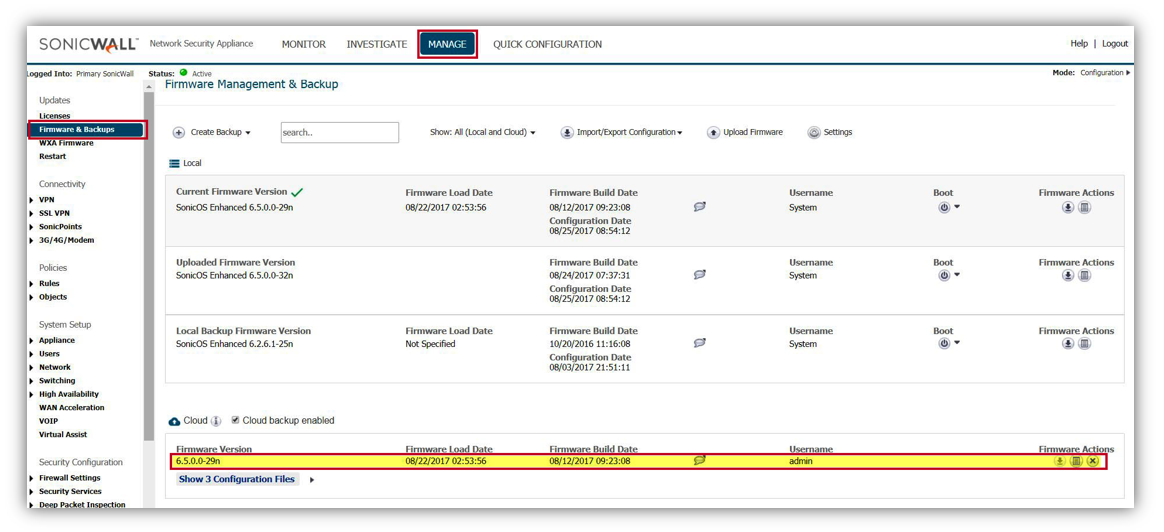Expand the Import/Export Configuration menu
This screenshot has height=532, width=1164.
pyautogui.click(x=621, y=133)
